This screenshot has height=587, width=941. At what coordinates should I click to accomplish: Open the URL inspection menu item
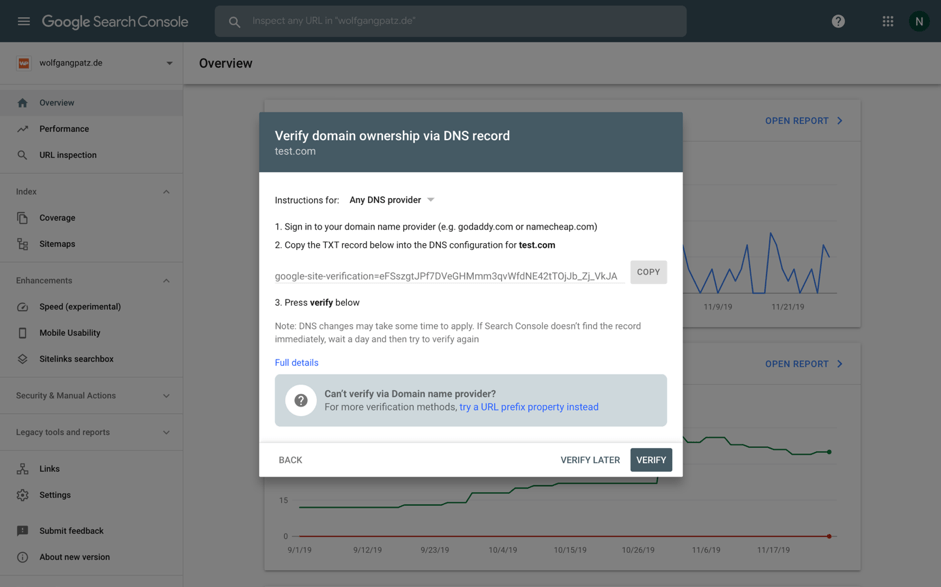[x=91, y=155]
